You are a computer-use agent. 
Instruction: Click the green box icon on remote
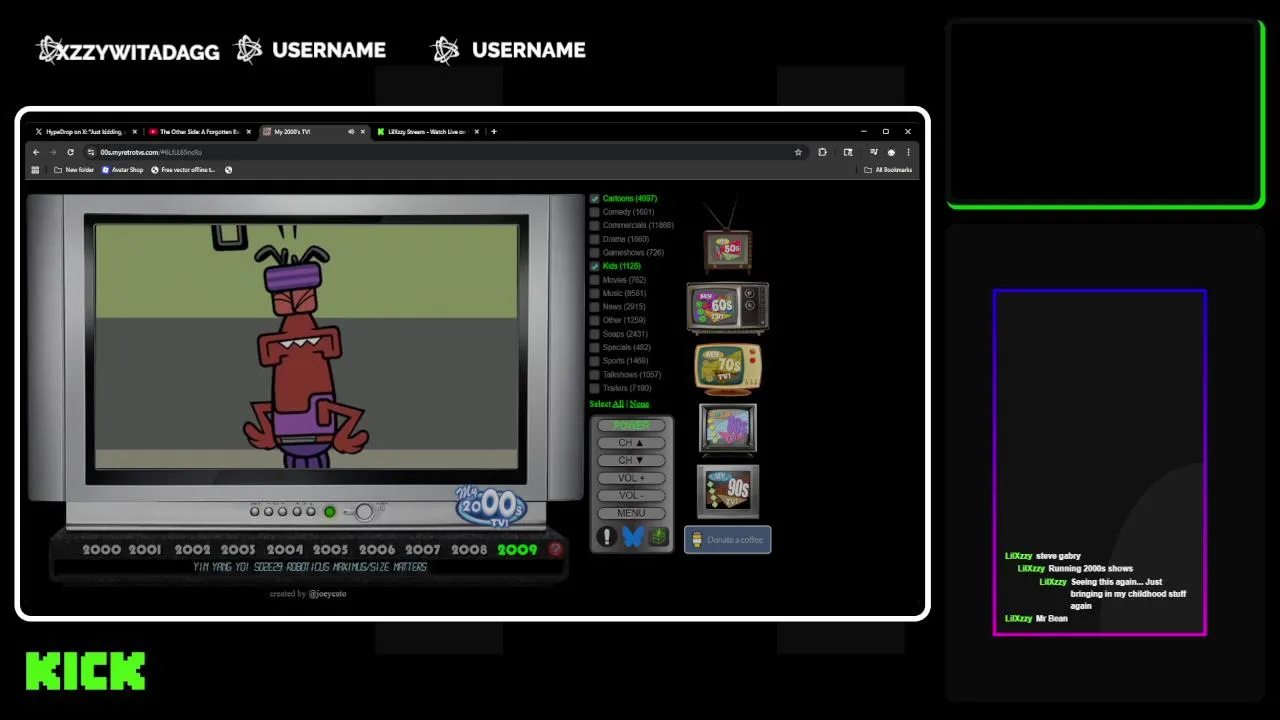(x=658, y=537)
